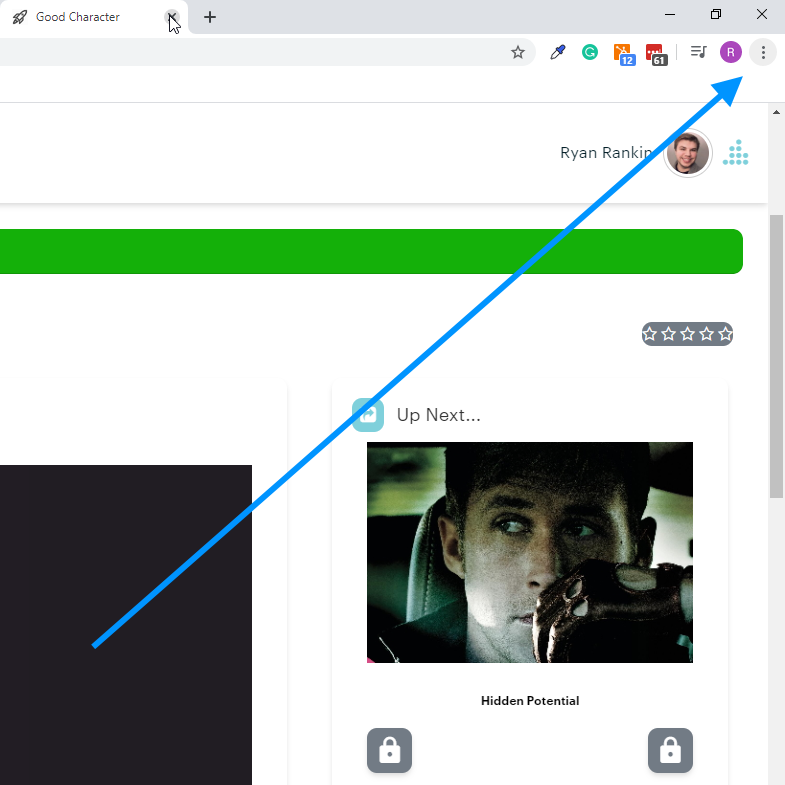Screen dimensions: 785x785
Task: Click the scrollbar up arrow
Action: (x=776, y=113)
